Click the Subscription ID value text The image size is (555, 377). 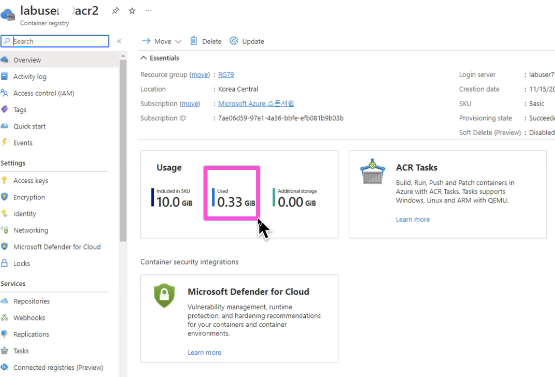pyautogui.click(x=281, y=118)
